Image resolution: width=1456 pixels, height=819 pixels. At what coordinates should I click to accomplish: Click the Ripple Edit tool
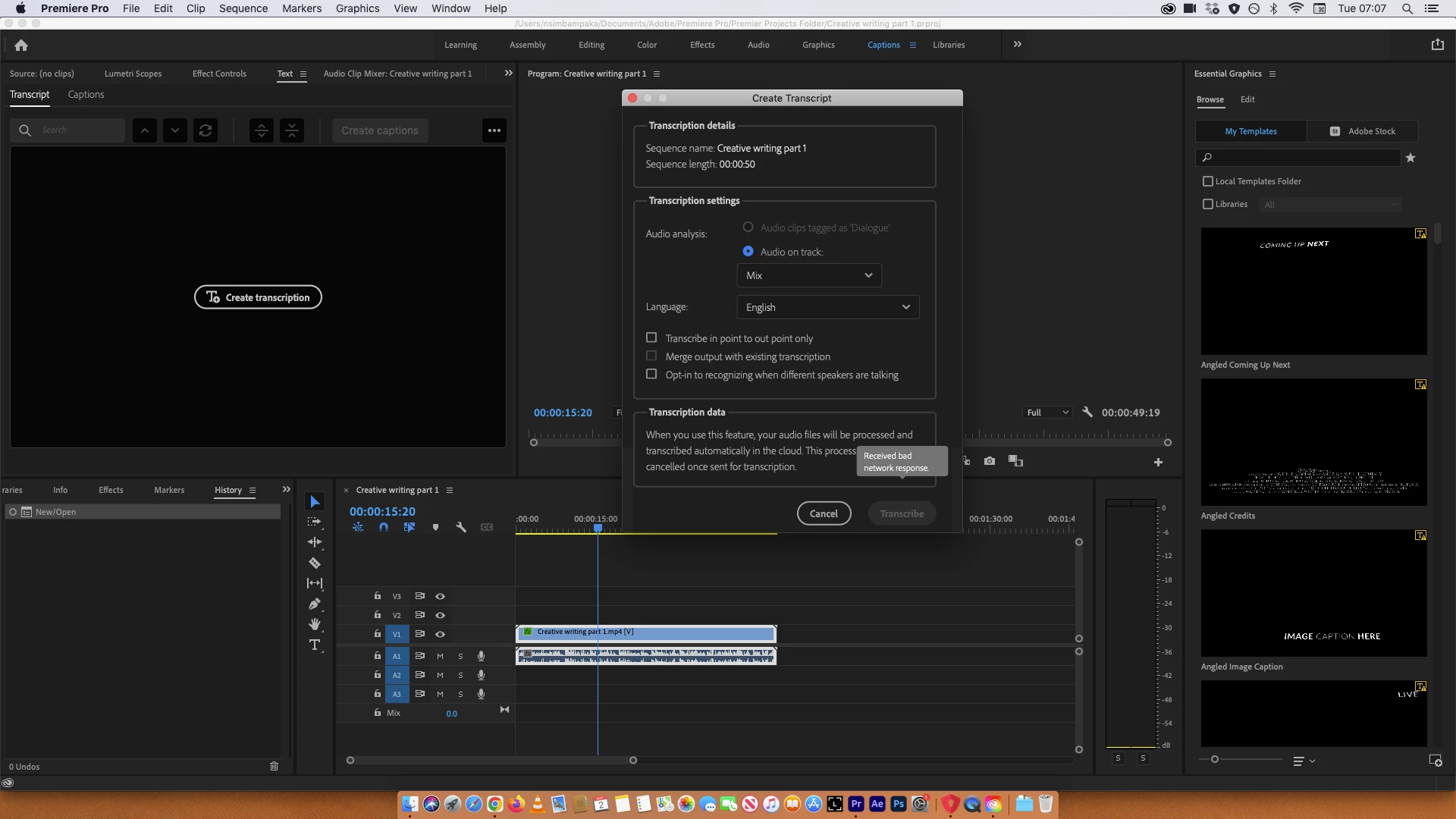click(x=314, y=542)
